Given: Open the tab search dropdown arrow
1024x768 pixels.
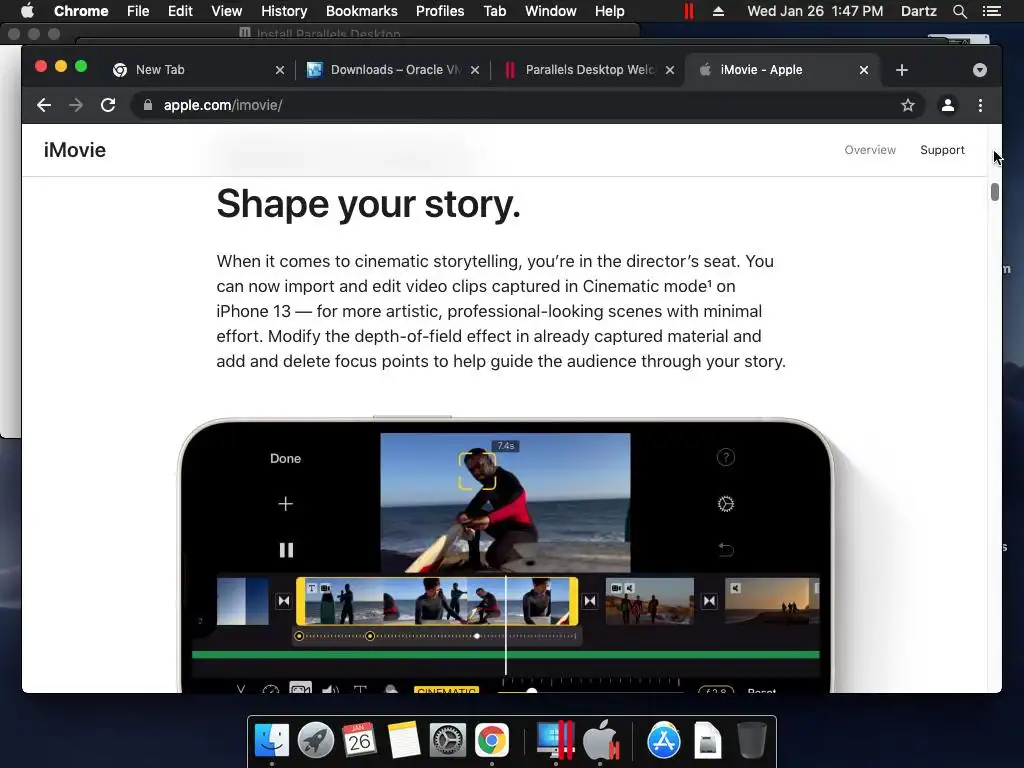Looking at the screenshot, I should [980, 70].
